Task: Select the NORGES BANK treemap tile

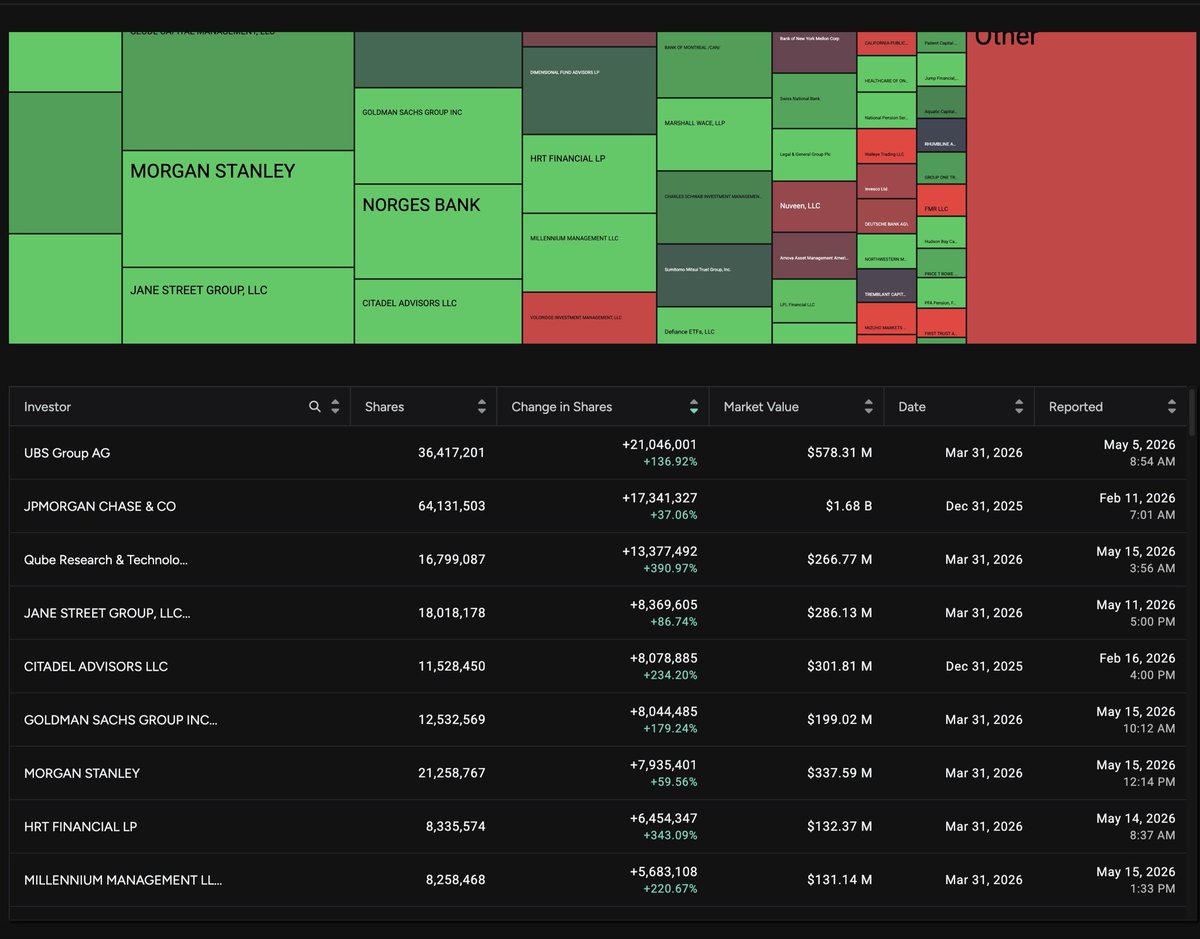Action: (x=438, y=231)
